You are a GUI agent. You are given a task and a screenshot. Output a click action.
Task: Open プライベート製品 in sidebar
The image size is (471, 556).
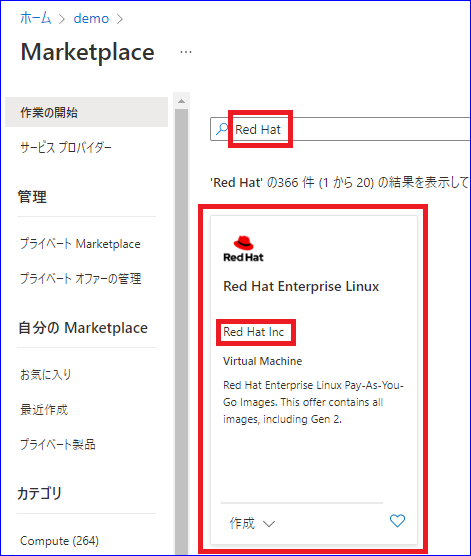(58, 444)
